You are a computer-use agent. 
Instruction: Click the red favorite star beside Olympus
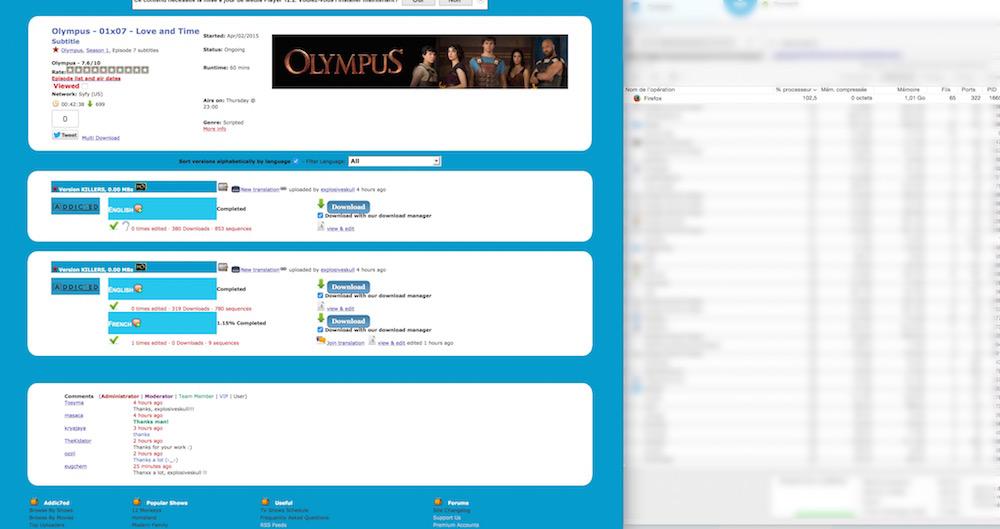click(55, 49)
